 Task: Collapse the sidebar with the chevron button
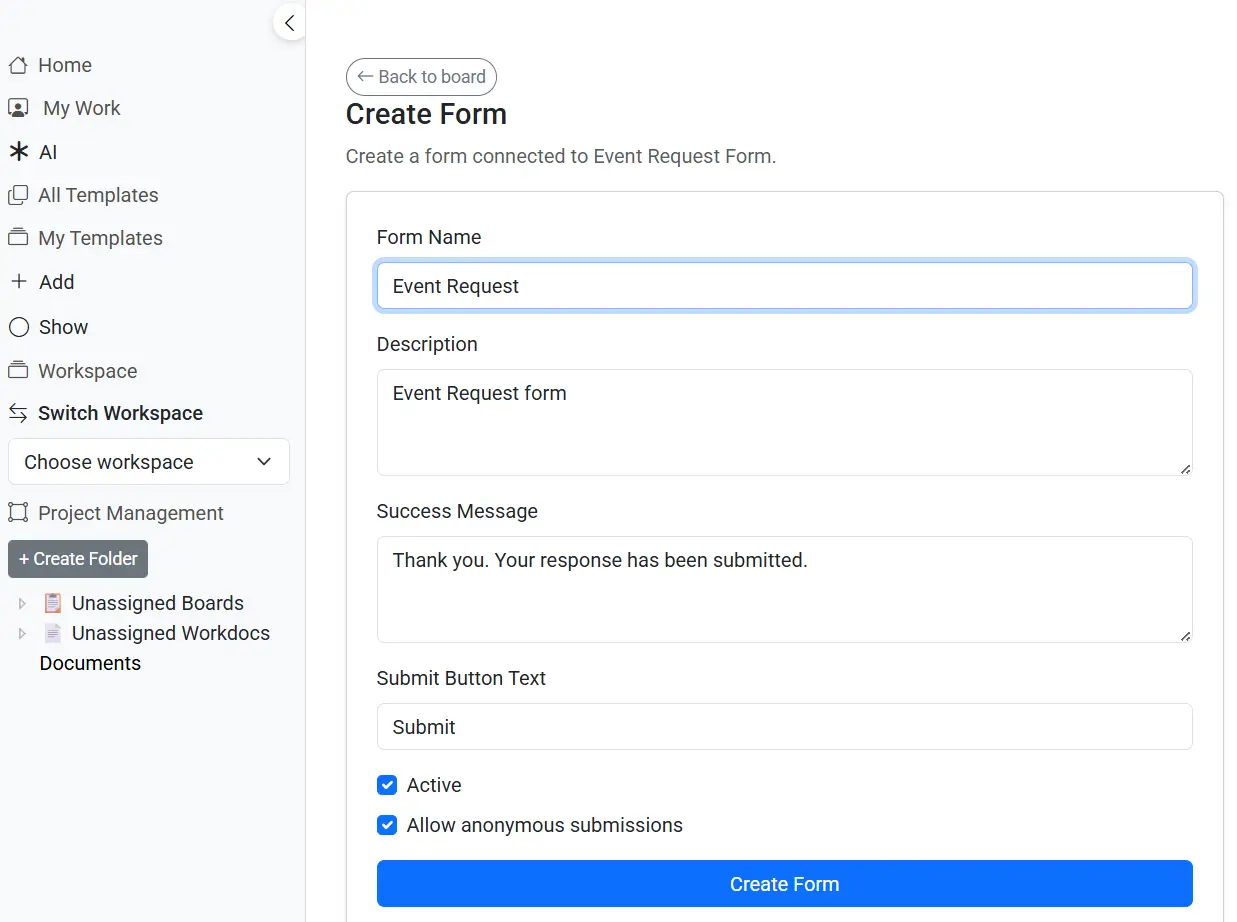[x=289, y=23]
